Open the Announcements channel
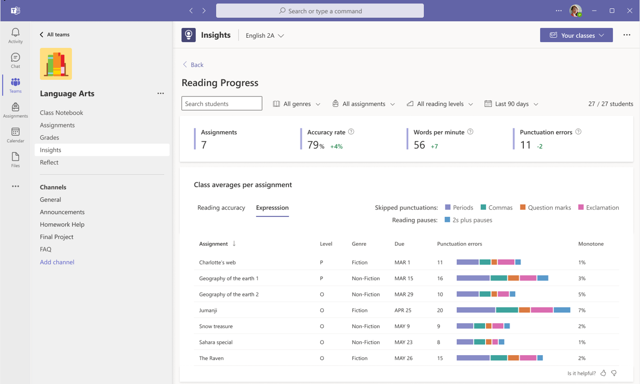 (x=62, y=212)
